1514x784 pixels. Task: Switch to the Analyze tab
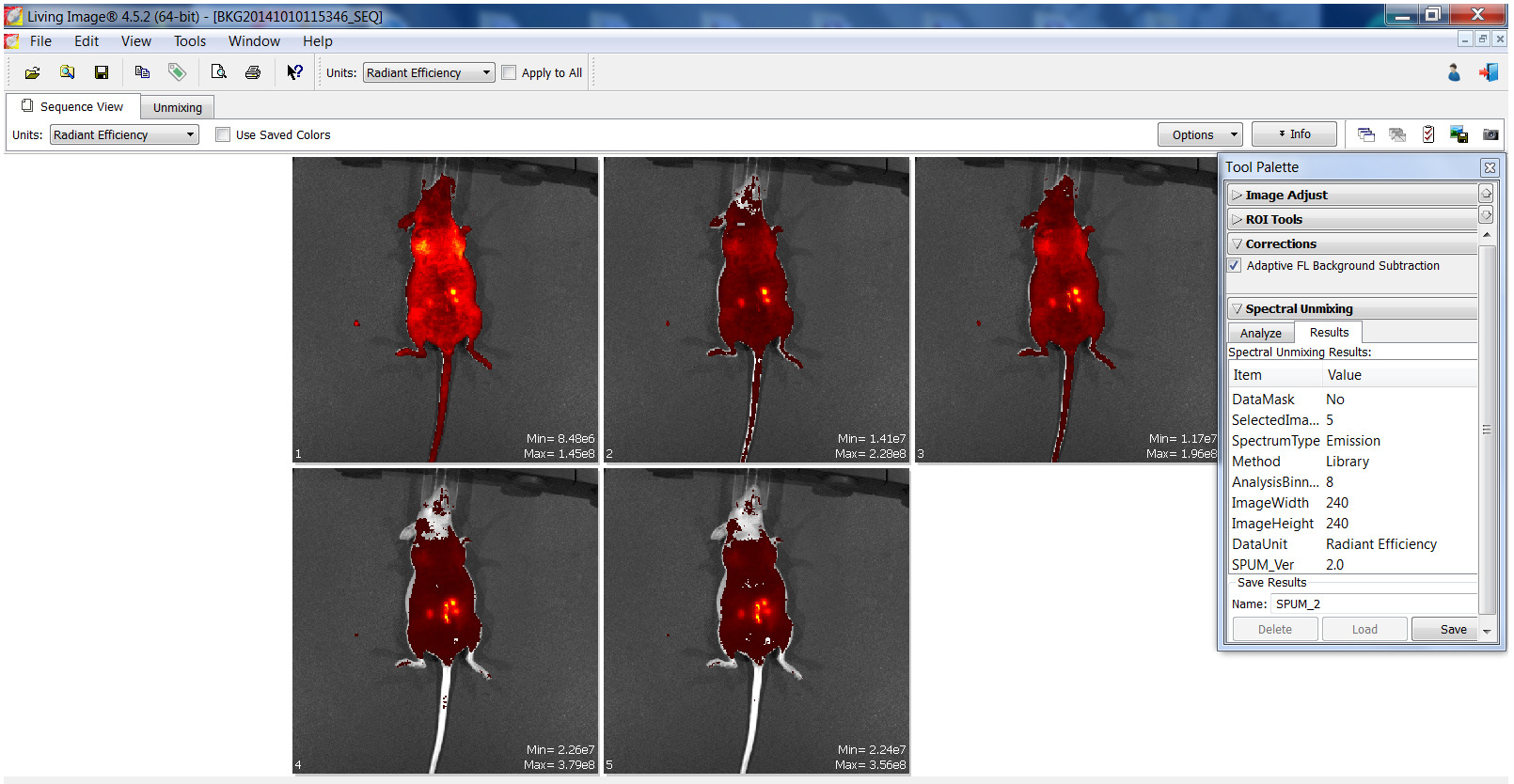[1261, 333]
